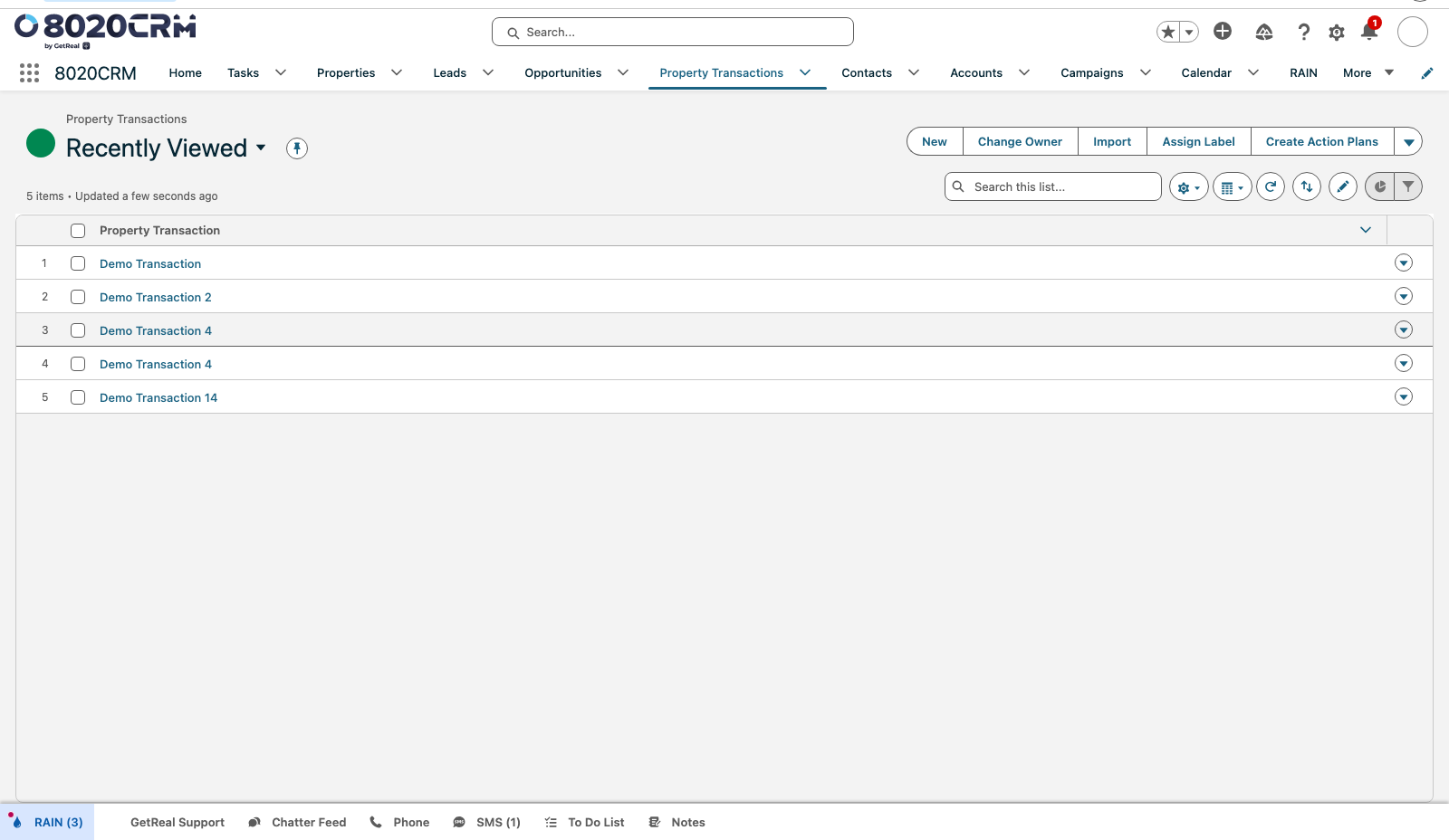Open GetReal Support in utility bar
Viewport: 1449px width, 840px height.
(178, 823)
